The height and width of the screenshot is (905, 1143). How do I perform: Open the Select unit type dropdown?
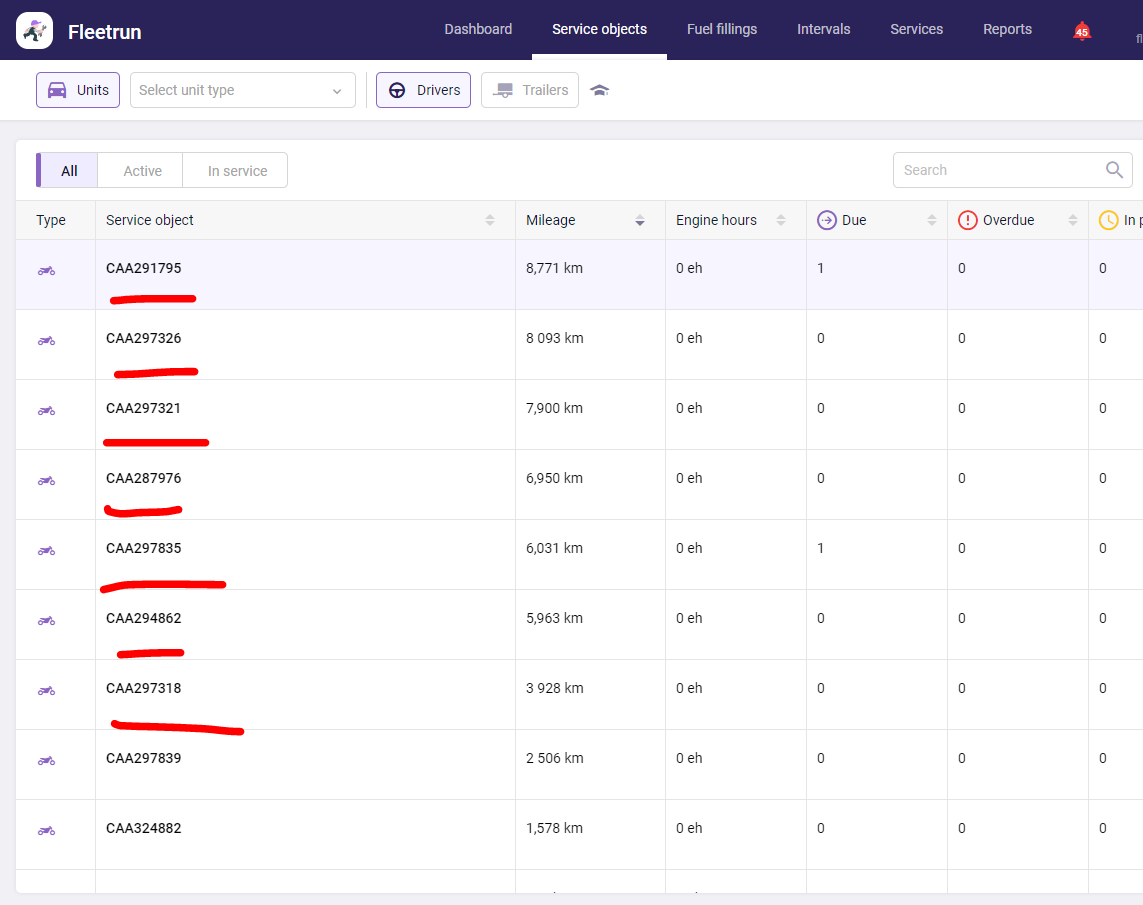[x=242, y=90]
